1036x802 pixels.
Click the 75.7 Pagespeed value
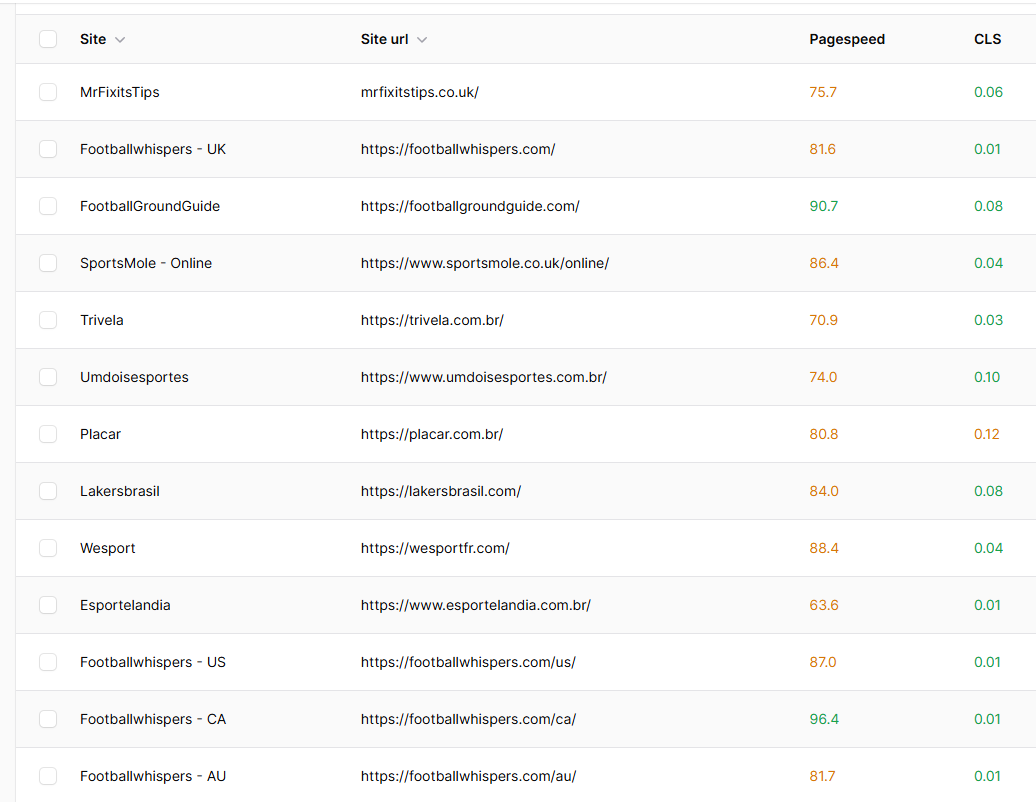[823, 92]
